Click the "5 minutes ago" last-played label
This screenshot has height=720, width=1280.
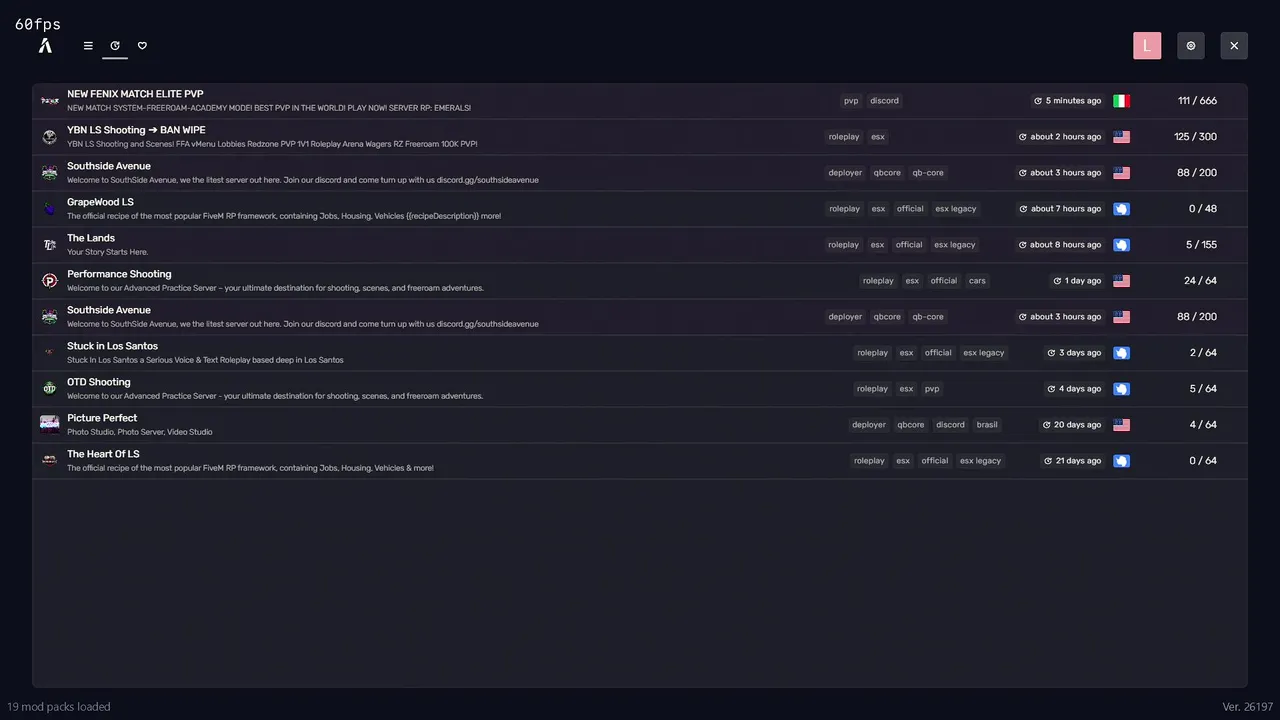[x=1068, y=101]
